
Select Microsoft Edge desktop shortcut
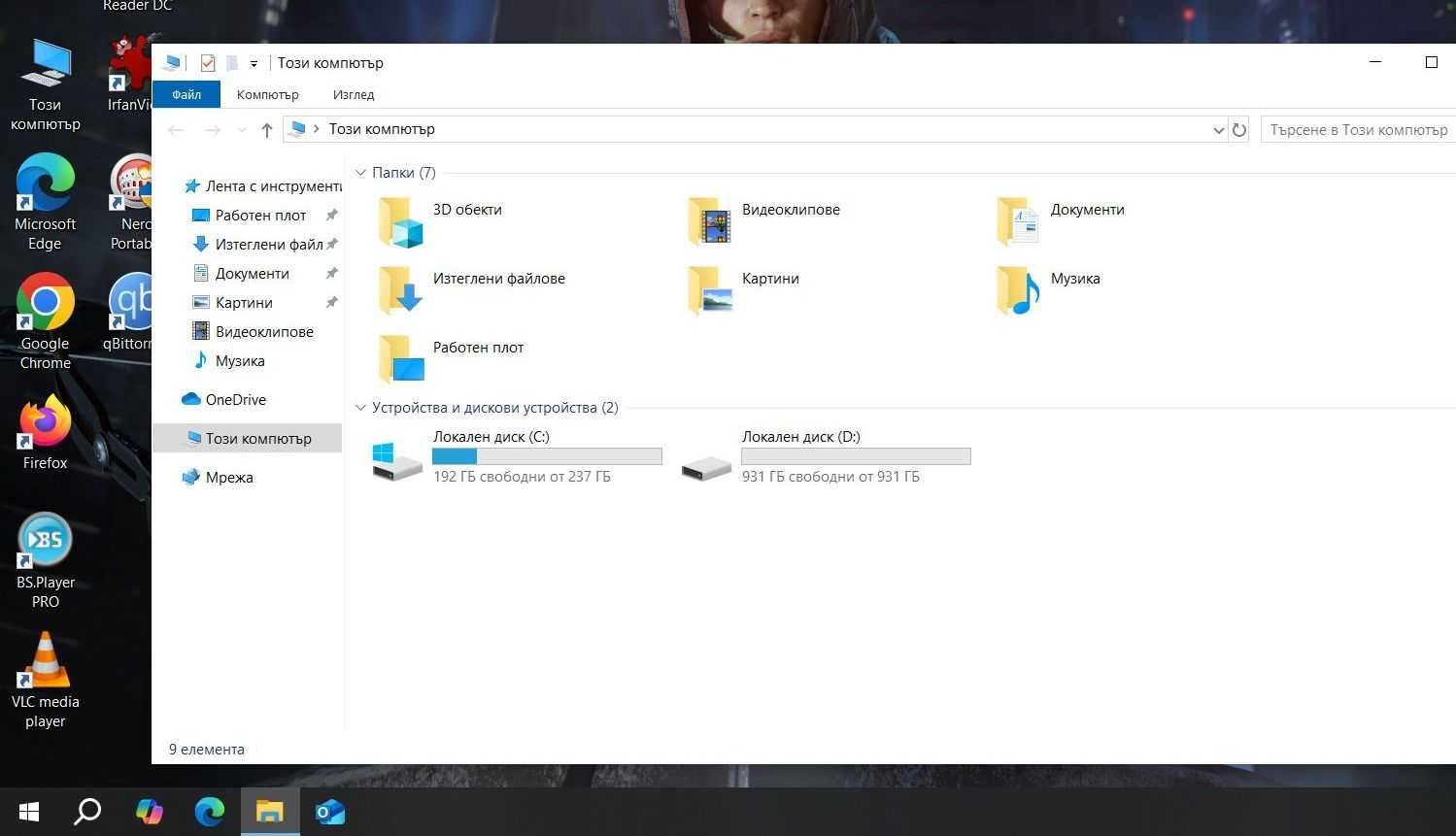45,204
